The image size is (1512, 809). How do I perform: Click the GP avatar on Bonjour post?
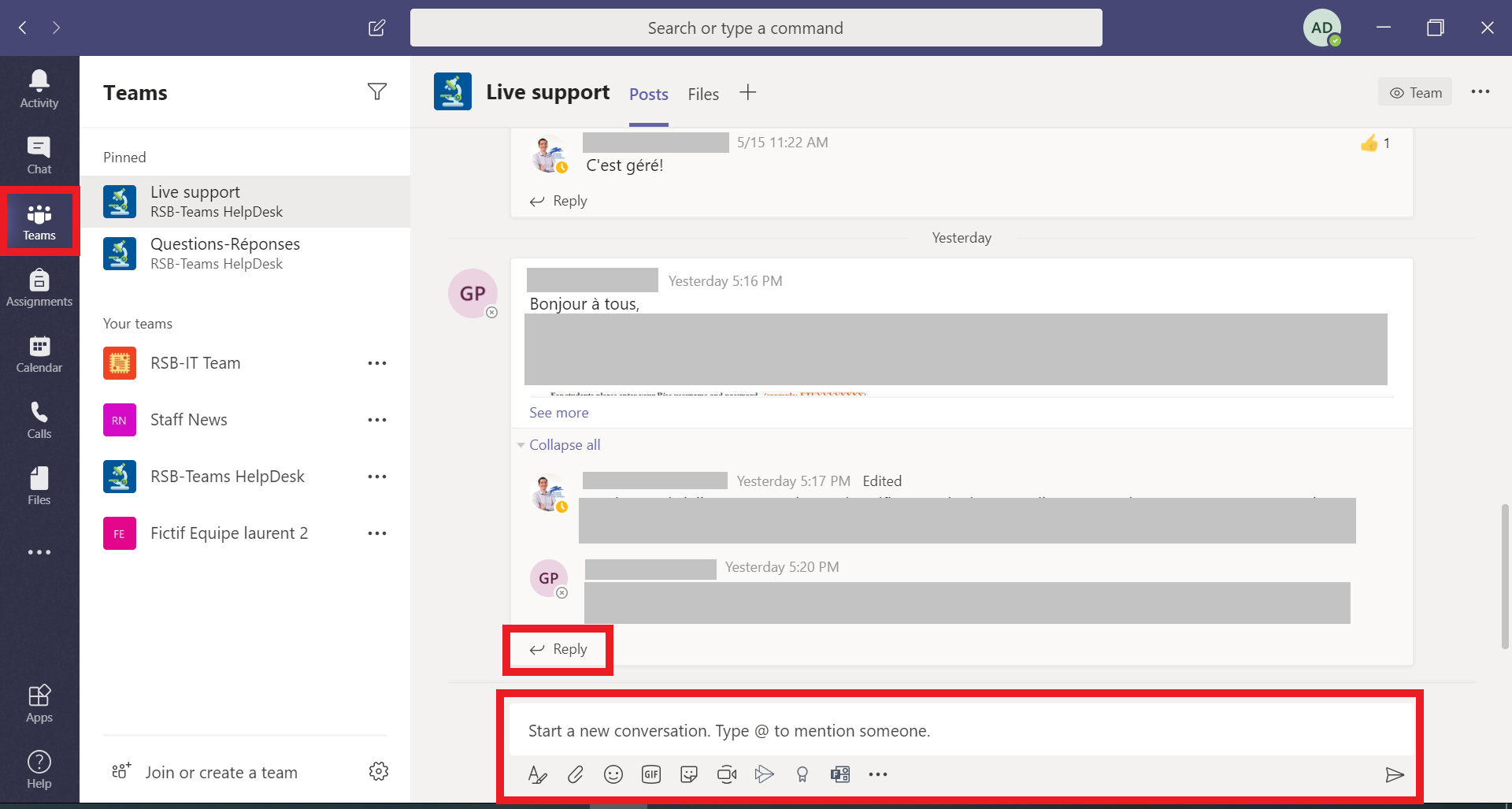click(472, 294)
